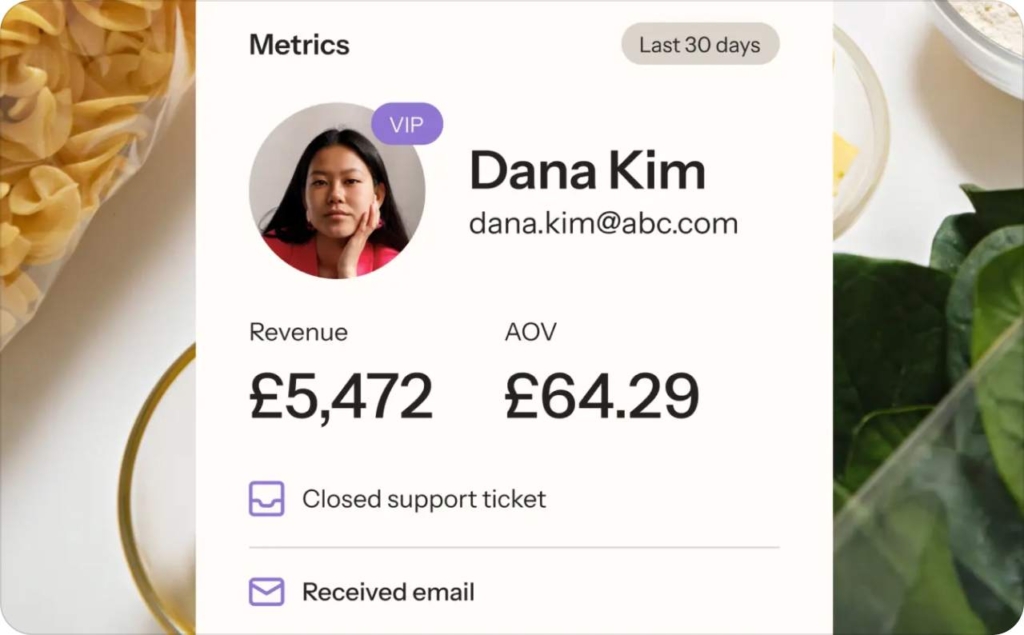Click the envelope email icon

click(x=266, y=592)
